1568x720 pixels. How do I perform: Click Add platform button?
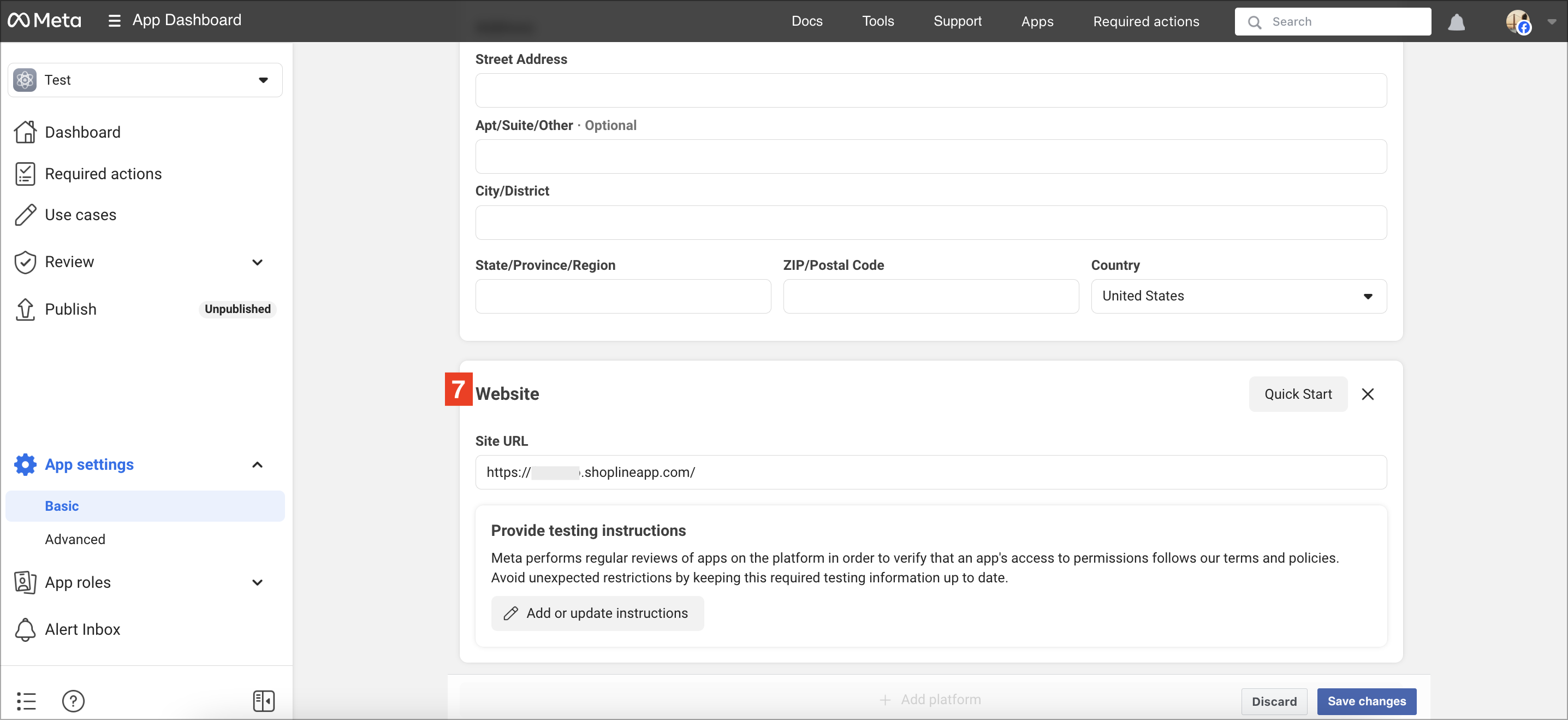pos(930,700)
